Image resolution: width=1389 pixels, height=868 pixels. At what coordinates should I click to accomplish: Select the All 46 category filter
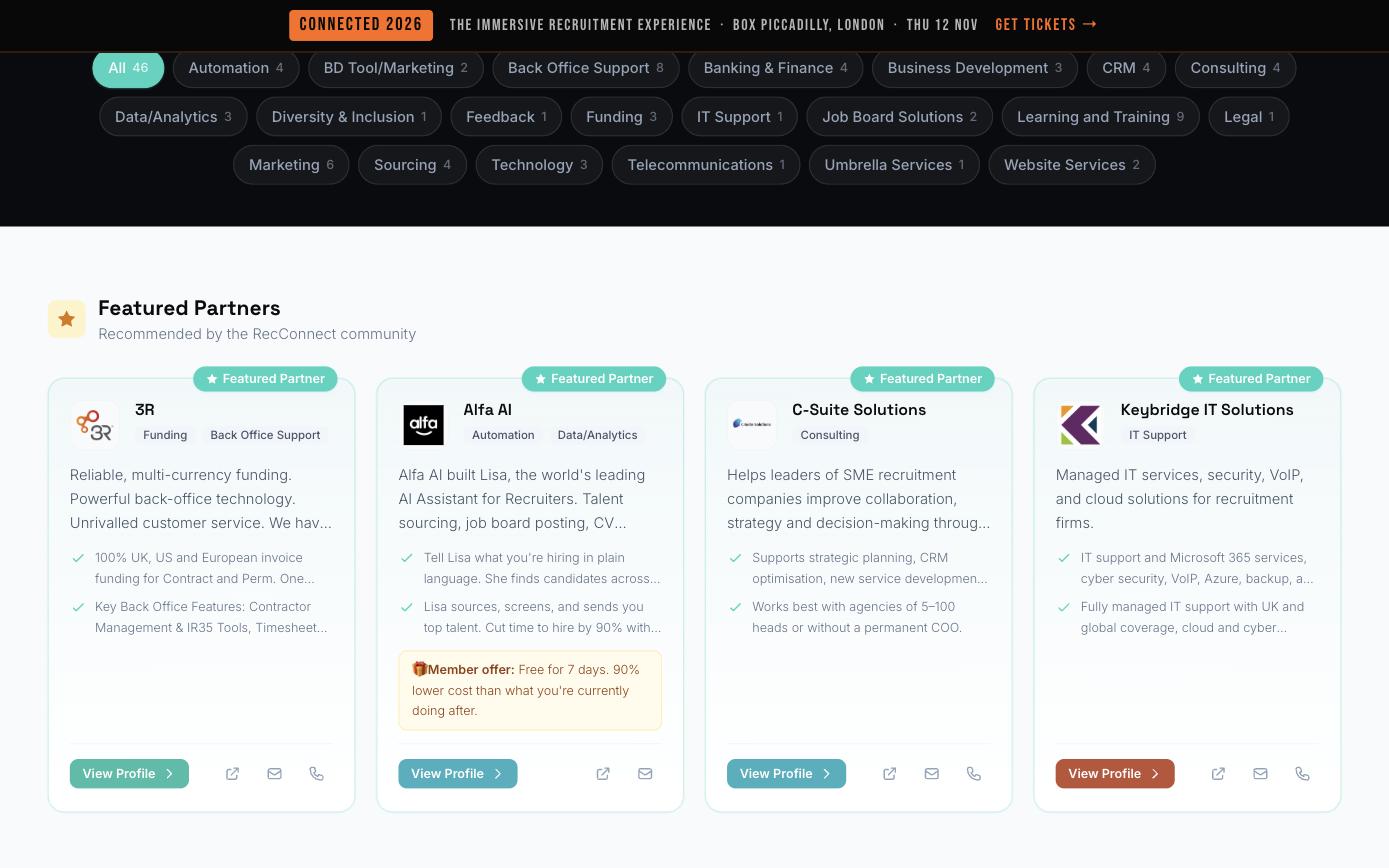coord(128,68)
